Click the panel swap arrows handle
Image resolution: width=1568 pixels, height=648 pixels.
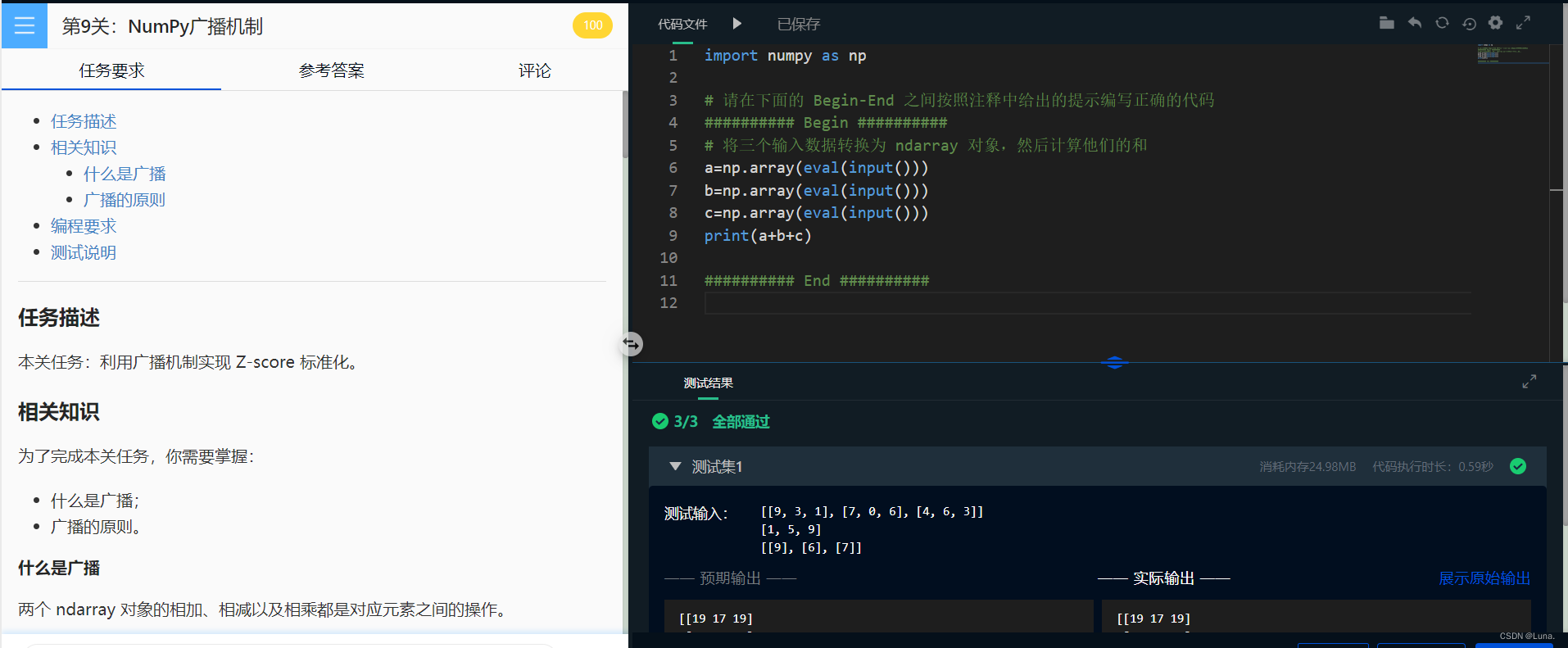tap(632, 344)
